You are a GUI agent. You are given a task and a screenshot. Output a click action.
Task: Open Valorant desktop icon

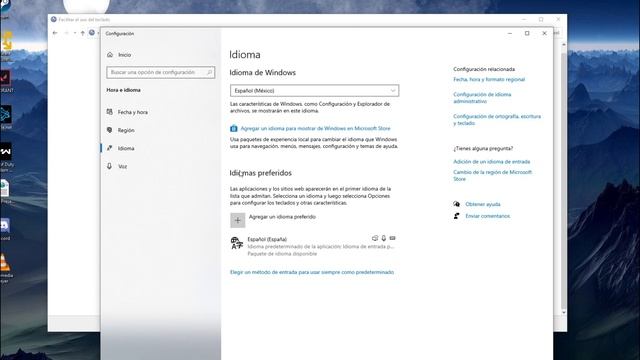tap(6, 81)
